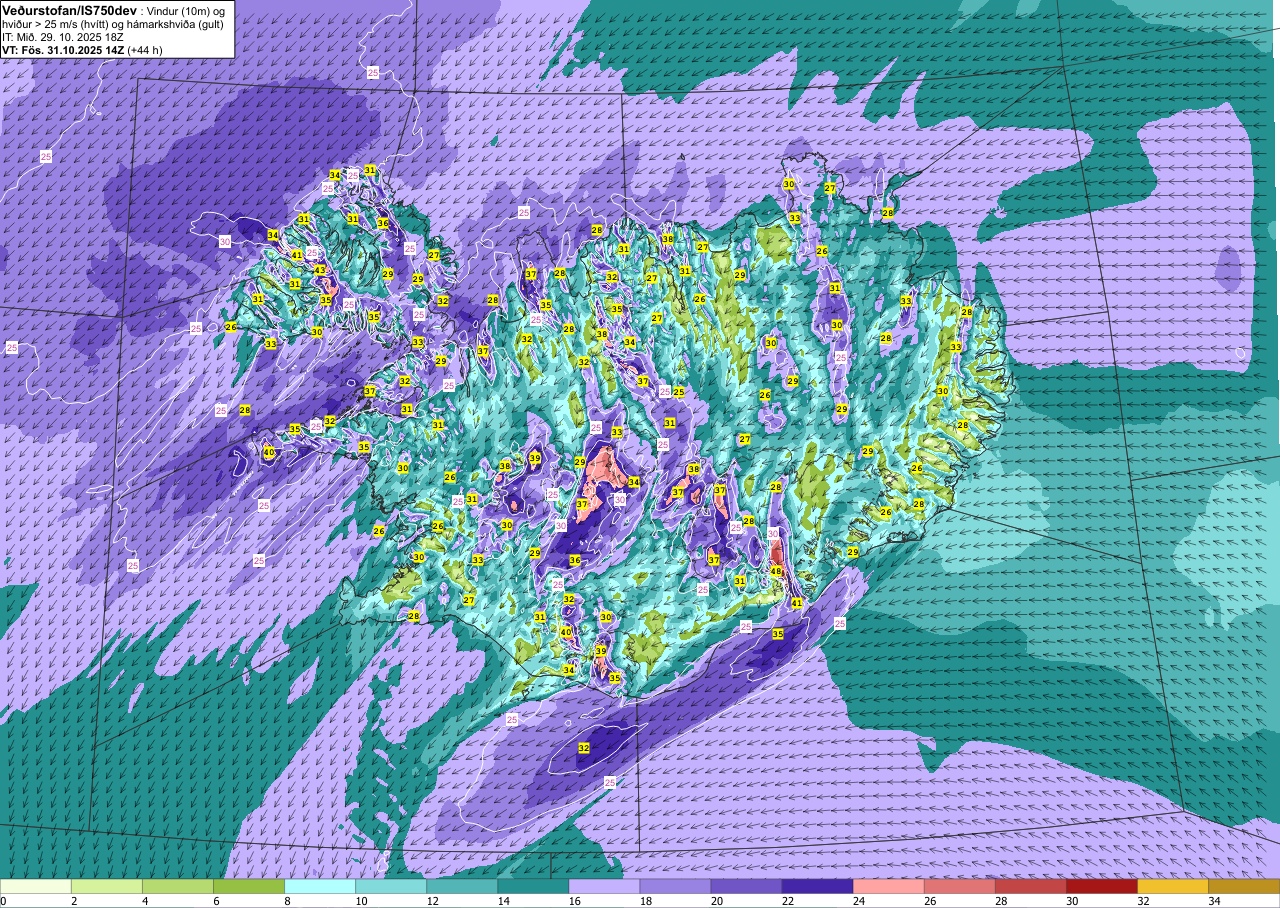Click the legend scale value 8
This screenshot has width=1280, height=908.
289,901
